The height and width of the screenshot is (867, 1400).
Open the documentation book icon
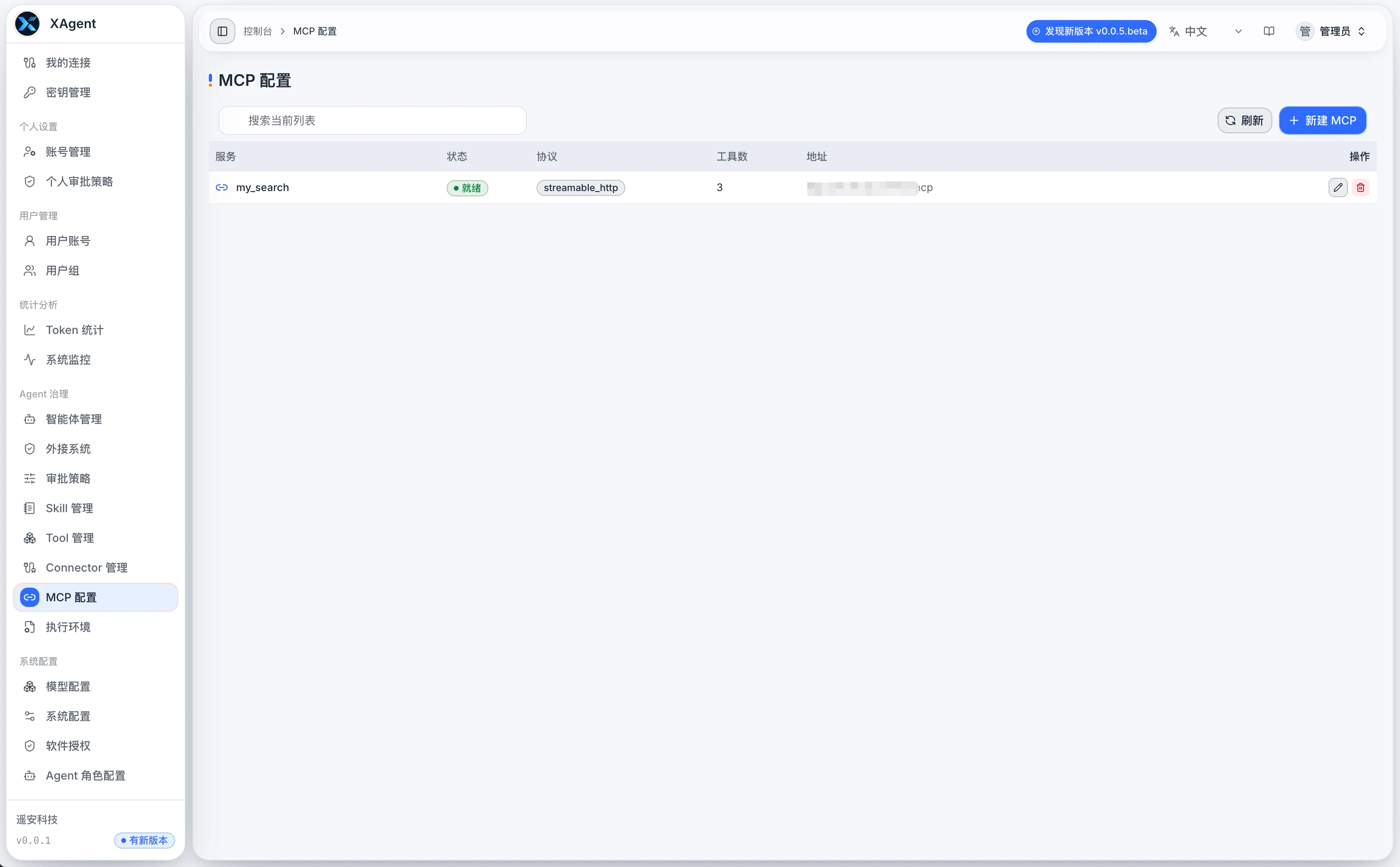tap(1269, 31)
